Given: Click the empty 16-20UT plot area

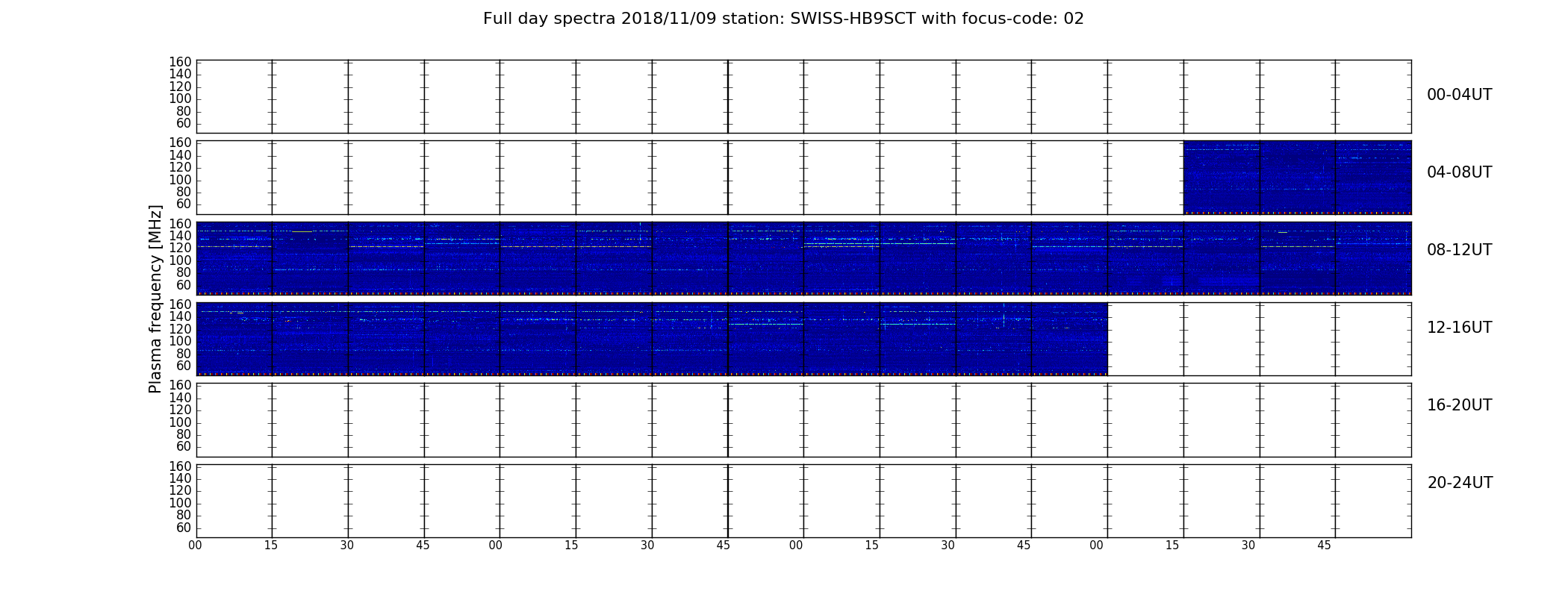Looking at the screenshot, I should click(803, 420).
